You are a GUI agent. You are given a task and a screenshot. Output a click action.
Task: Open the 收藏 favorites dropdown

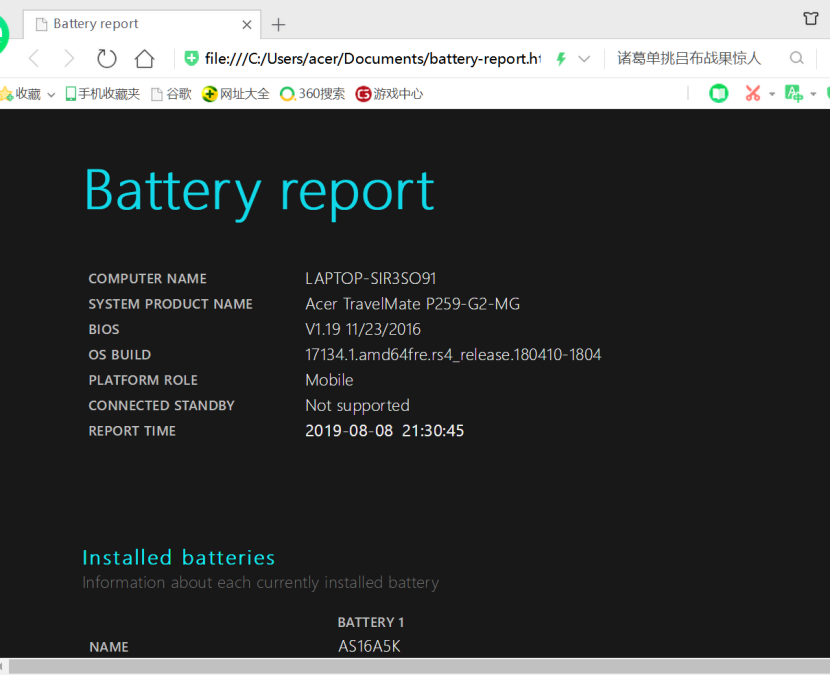(28, 94)
